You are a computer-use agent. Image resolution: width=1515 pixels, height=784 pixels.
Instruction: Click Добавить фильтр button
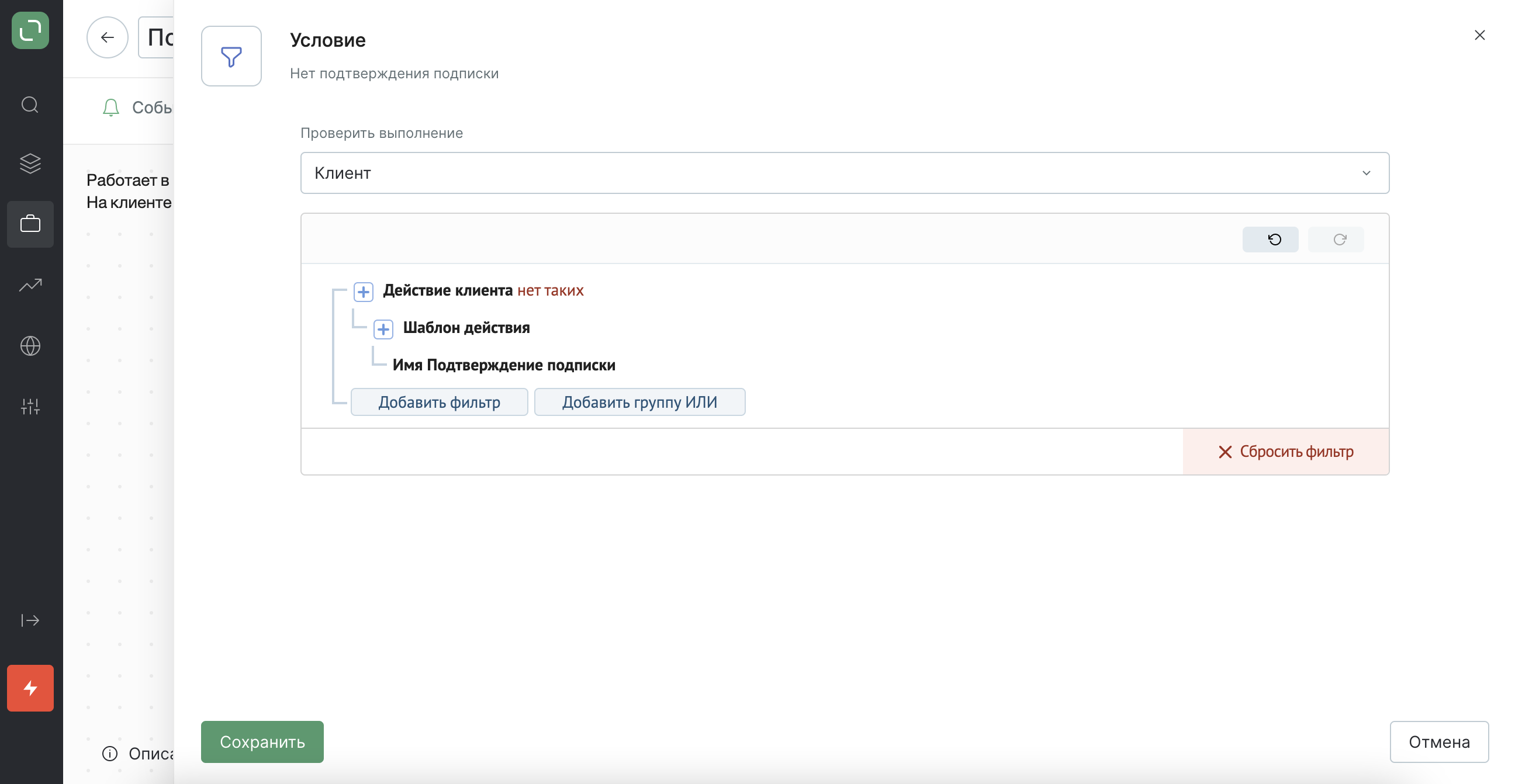tap(440, 402)
